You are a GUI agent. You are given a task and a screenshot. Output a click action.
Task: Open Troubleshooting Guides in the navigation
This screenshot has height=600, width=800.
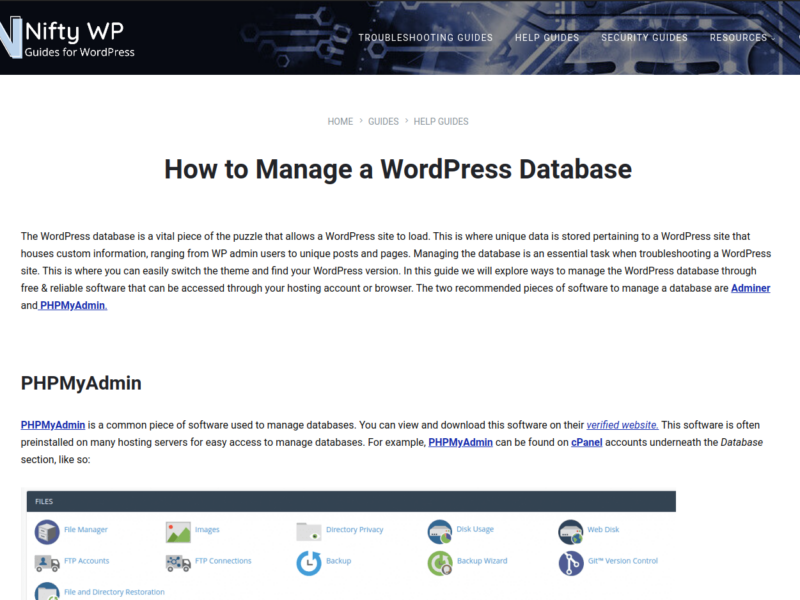(x=425, y=38)
